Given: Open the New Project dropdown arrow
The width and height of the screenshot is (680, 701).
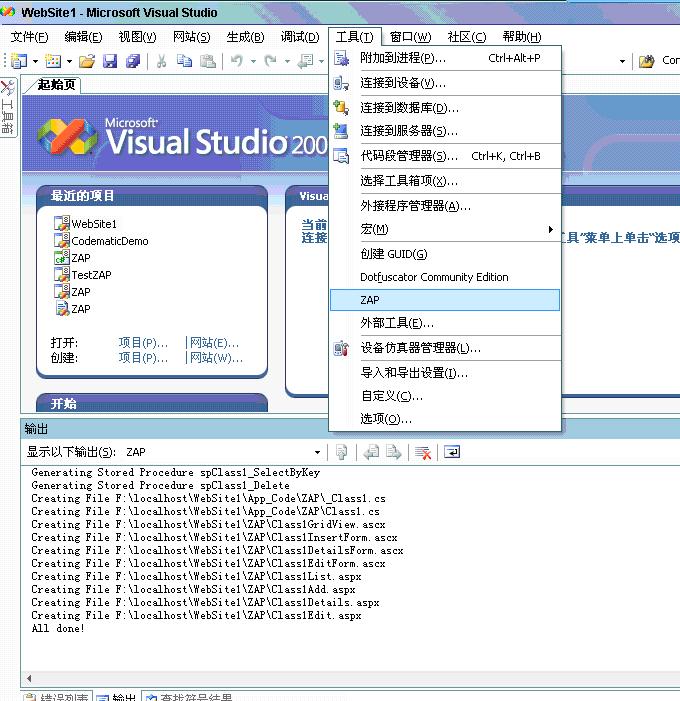Looking at the screenshot, I should pos(35,61).
